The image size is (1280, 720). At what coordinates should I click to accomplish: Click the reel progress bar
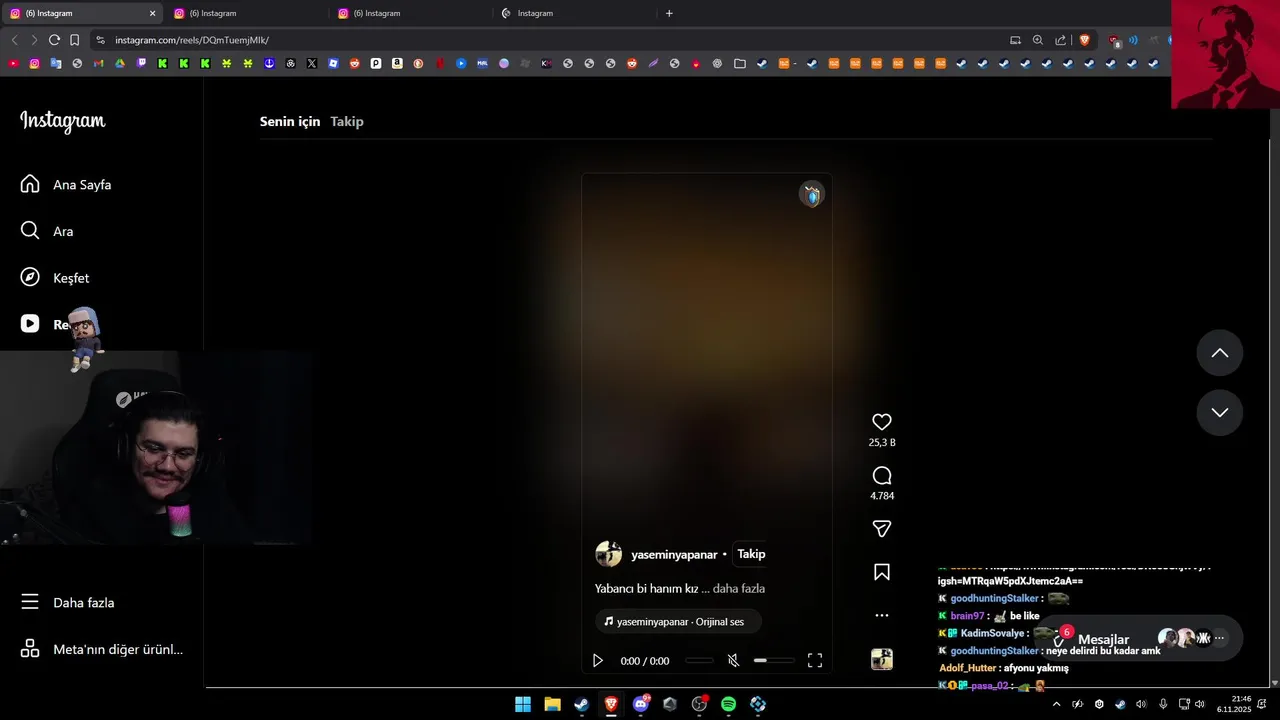699,661
